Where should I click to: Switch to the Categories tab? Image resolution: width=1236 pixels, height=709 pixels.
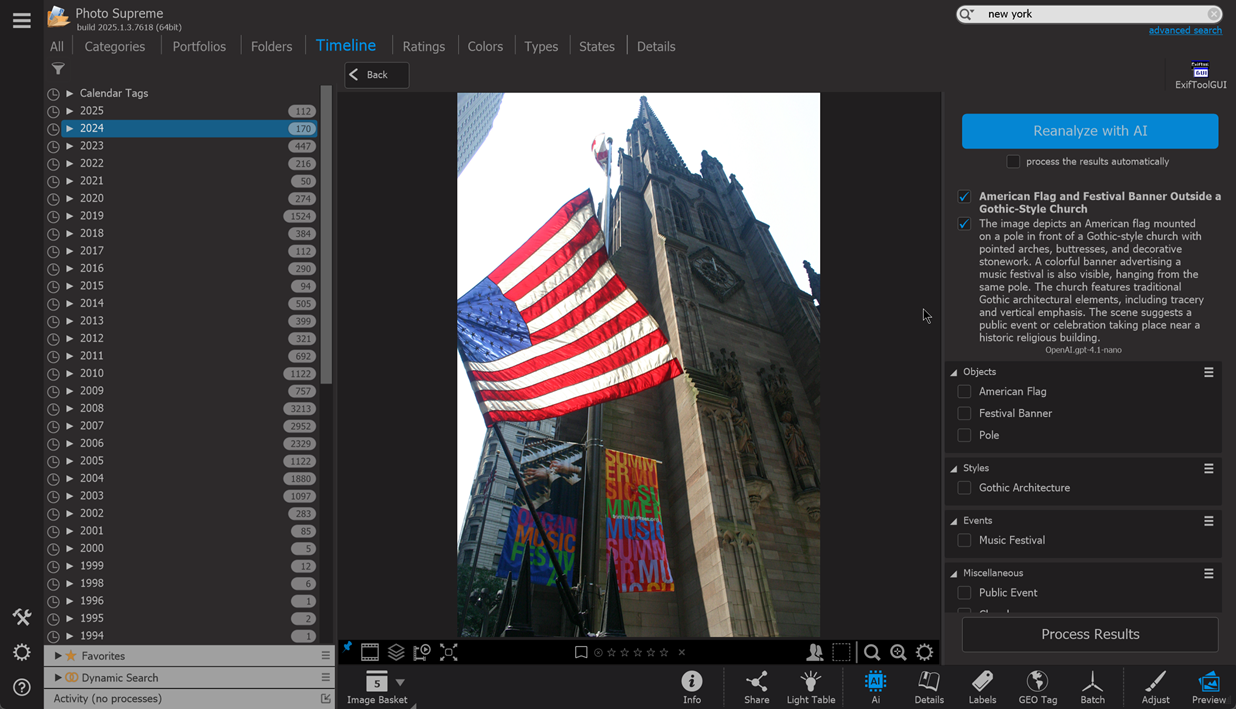click(x=115, y=46)
